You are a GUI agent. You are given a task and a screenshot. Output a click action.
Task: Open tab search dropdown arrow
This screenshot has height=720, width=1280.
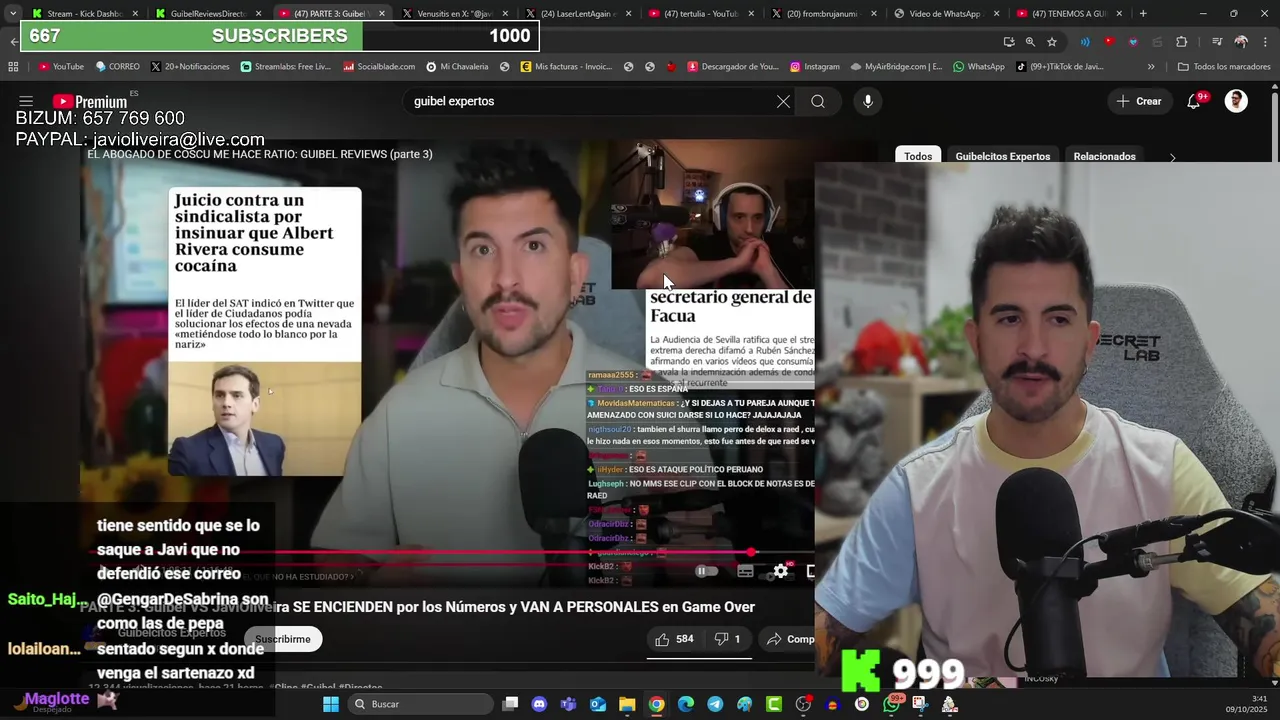(x=12, y=14)
